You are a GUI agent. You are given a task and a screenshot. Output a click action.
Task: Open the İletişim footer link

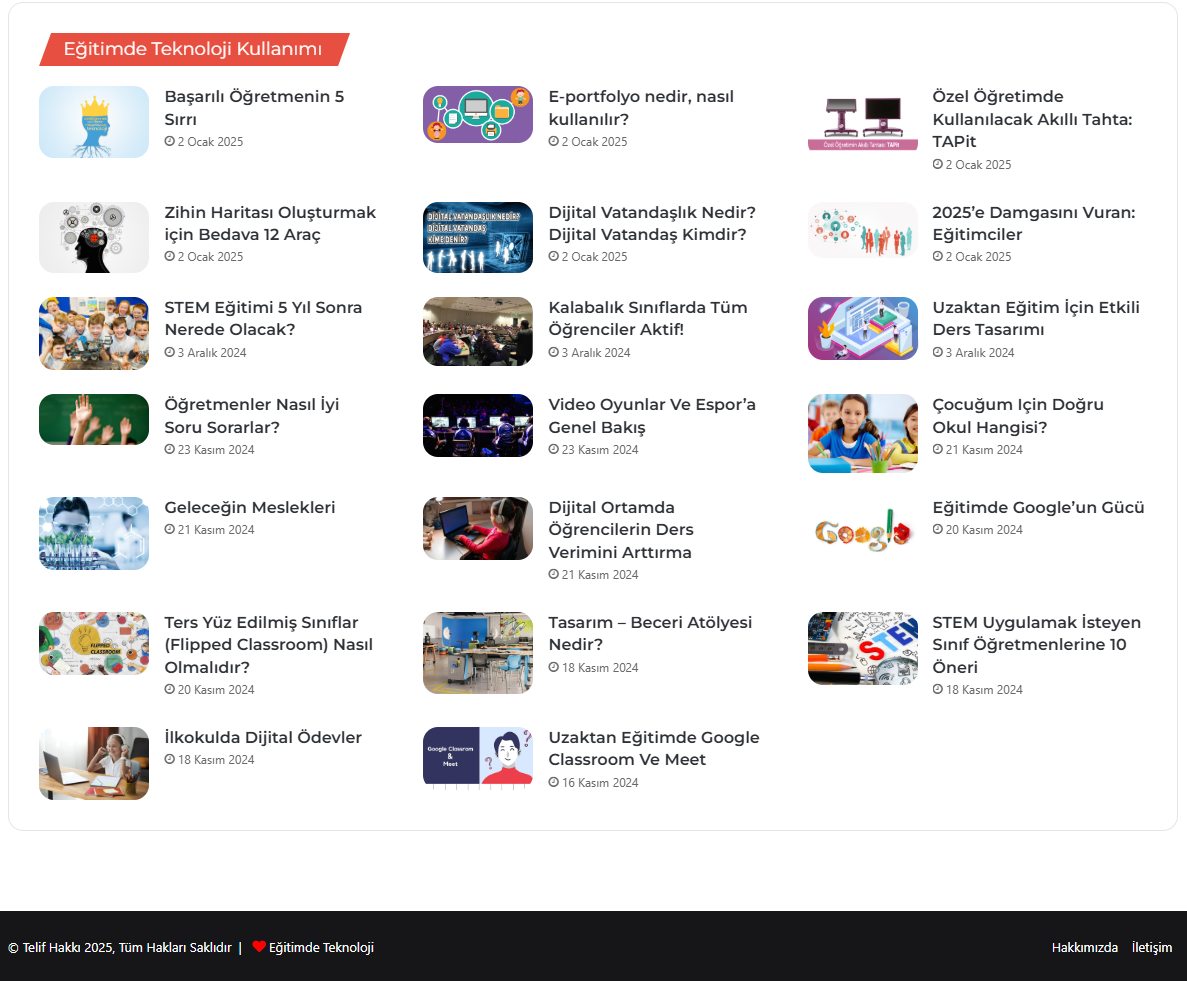(1151, 948)
